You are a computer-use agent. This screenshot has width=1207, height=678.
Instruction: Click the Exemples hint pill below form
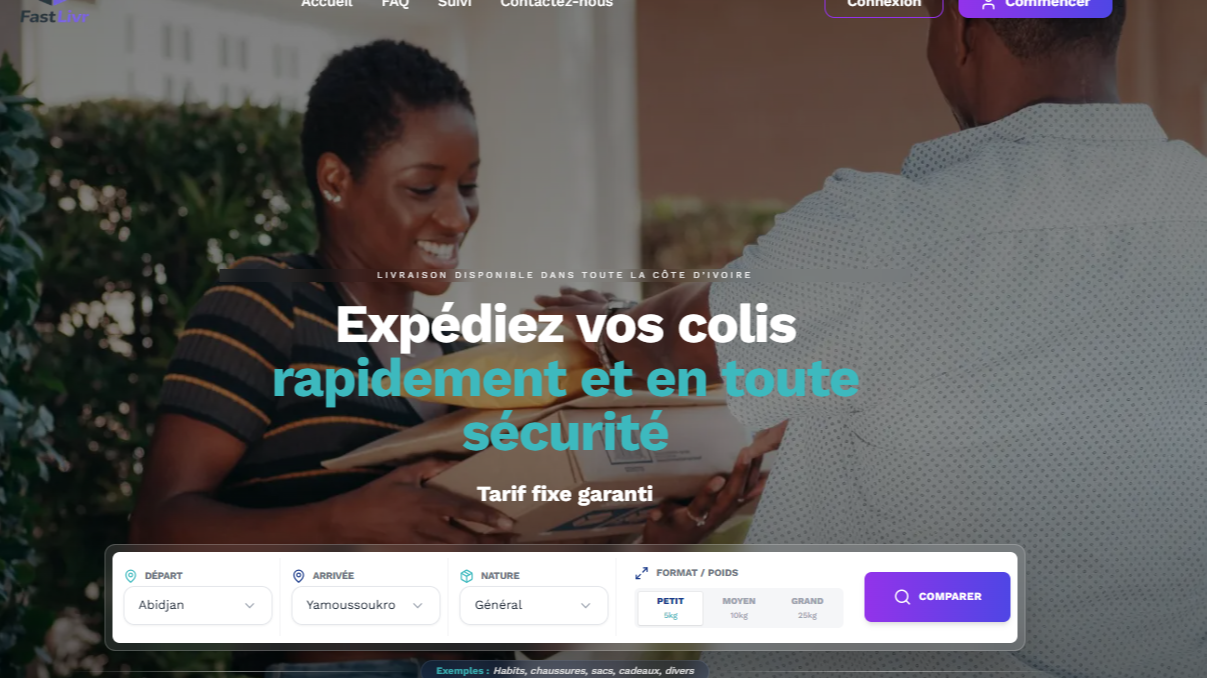564,670
